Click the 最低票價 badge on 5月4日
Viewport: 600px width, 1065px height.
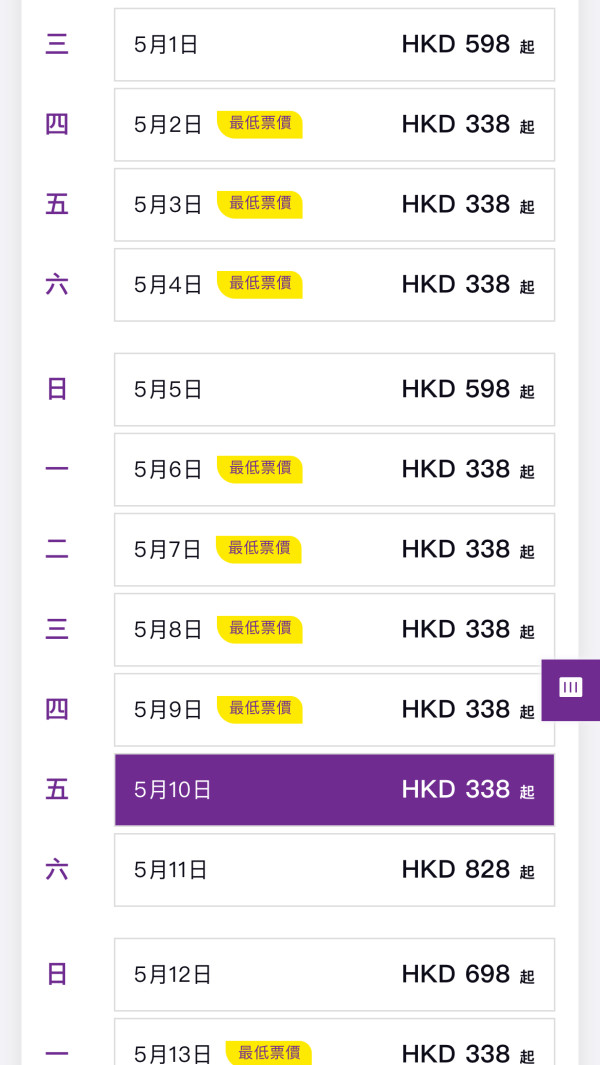coord(259,284)
